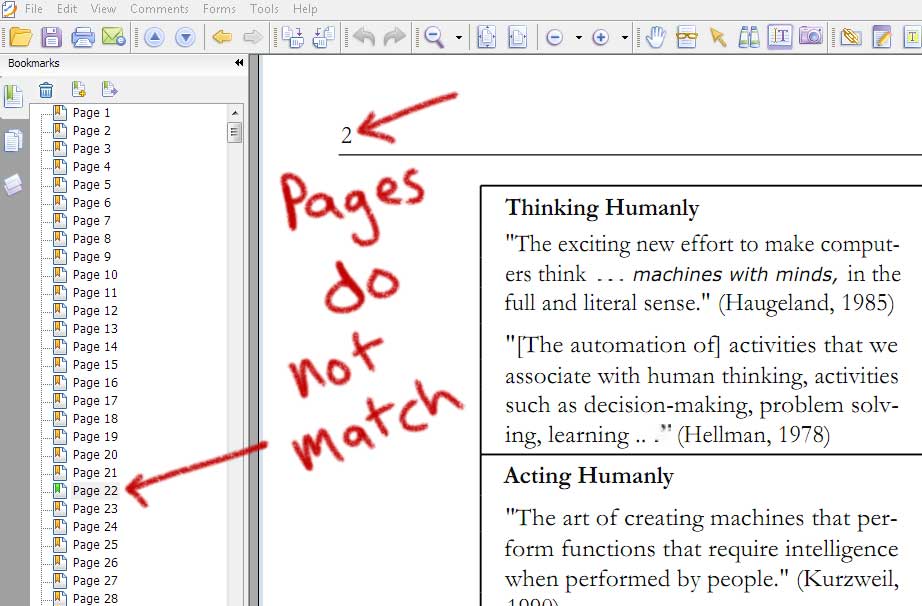Activate the Snapshot camera tool
The height and width of the screenshot is (606, 922).
tap(811, 37)
